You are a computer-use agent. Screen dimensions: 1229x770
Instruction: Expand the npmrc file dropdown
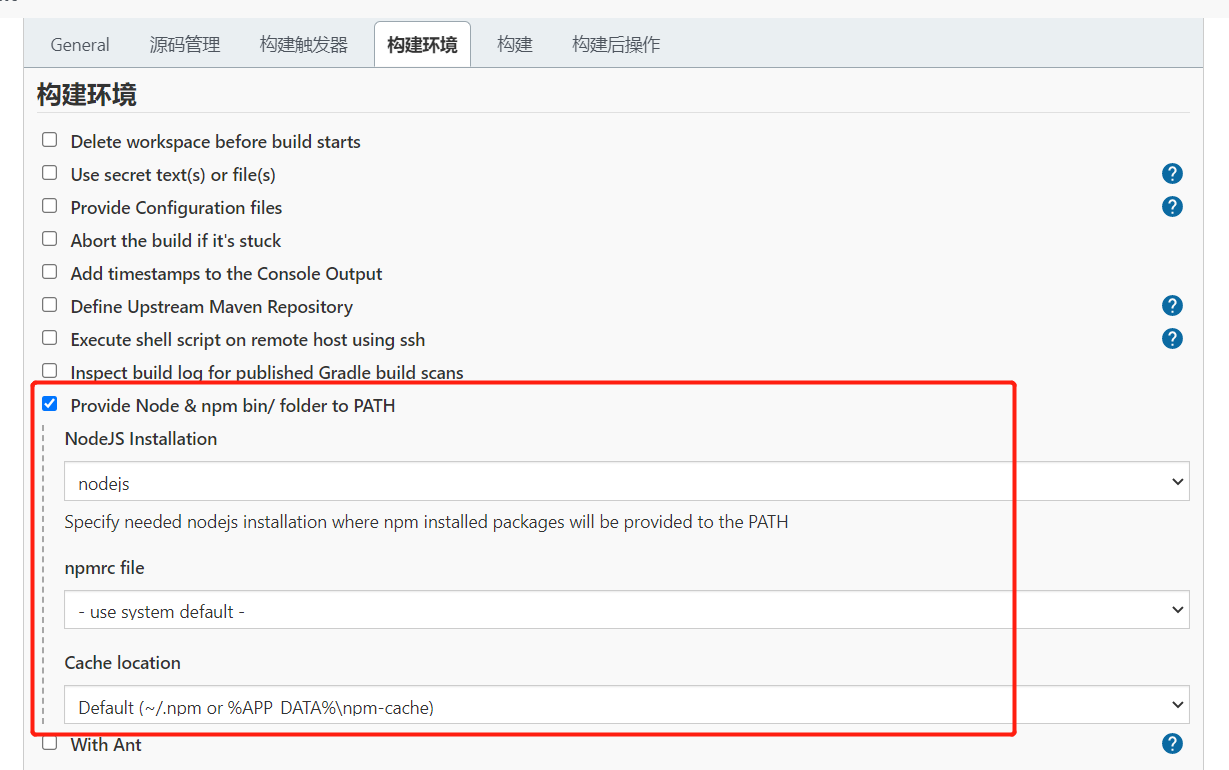(x=626, y=610)
